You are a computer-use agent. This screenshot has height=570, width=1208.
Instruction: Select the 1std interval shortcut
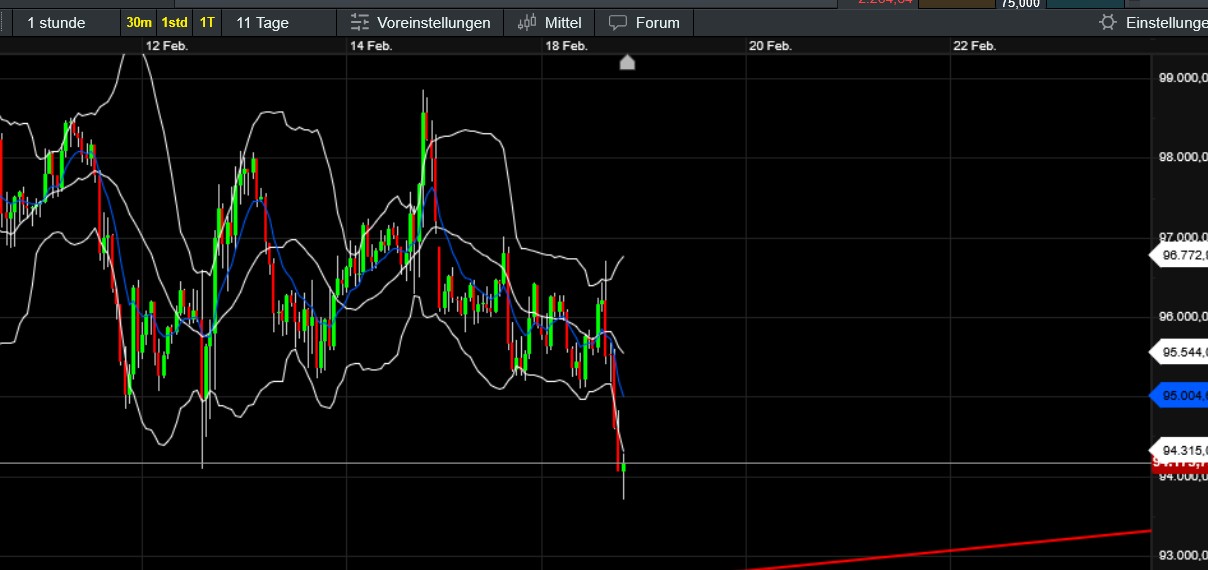tap(174, 22)
